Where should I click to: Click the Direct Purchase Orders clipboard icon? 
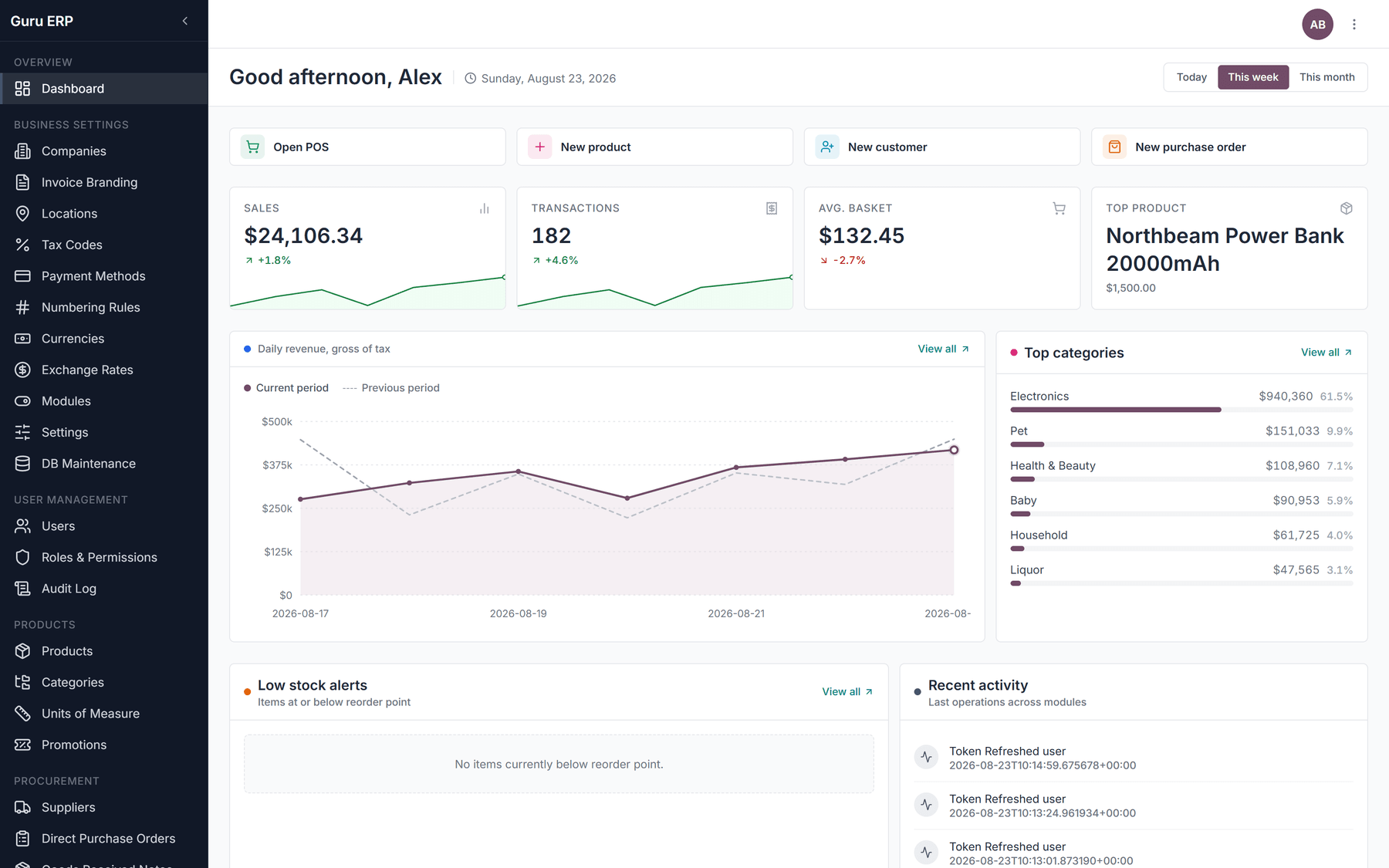[x=22, y=839]
